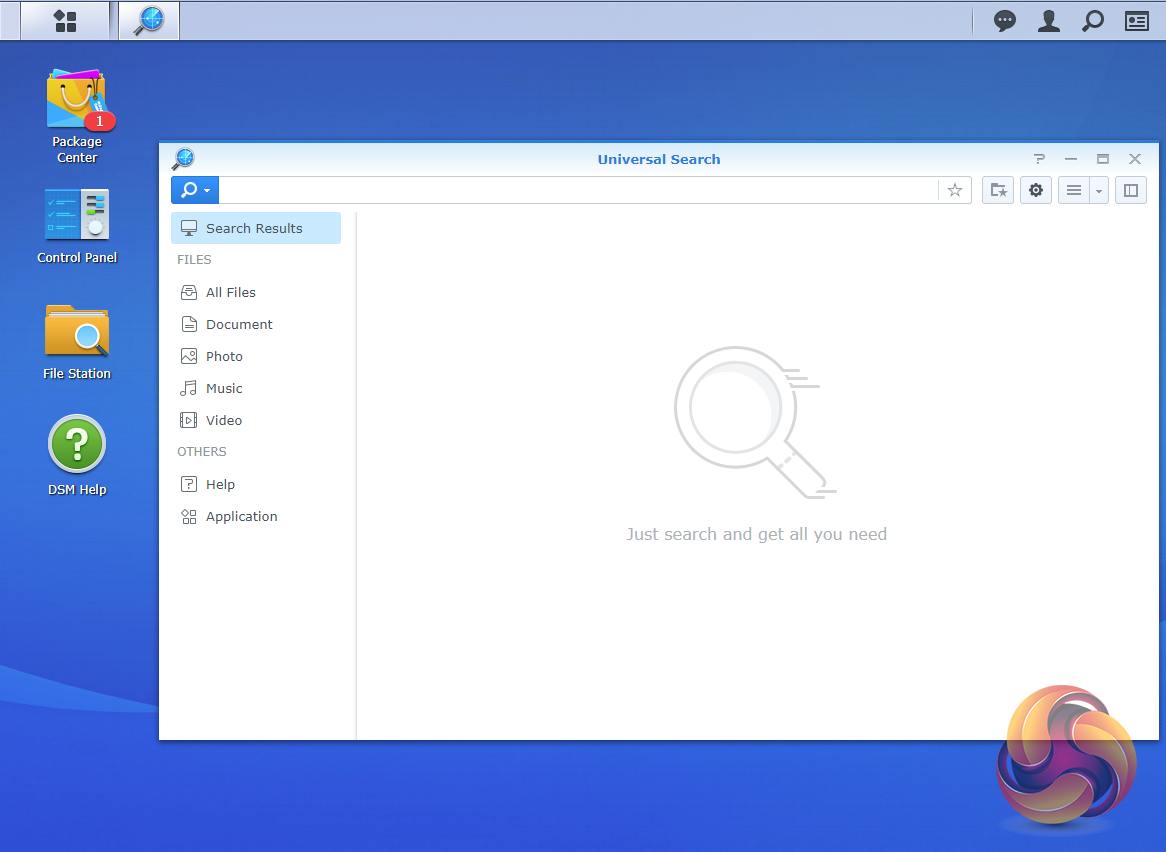
Task: Click the magnifier search icon in top bar
Action: click(x=1092, y=21)
